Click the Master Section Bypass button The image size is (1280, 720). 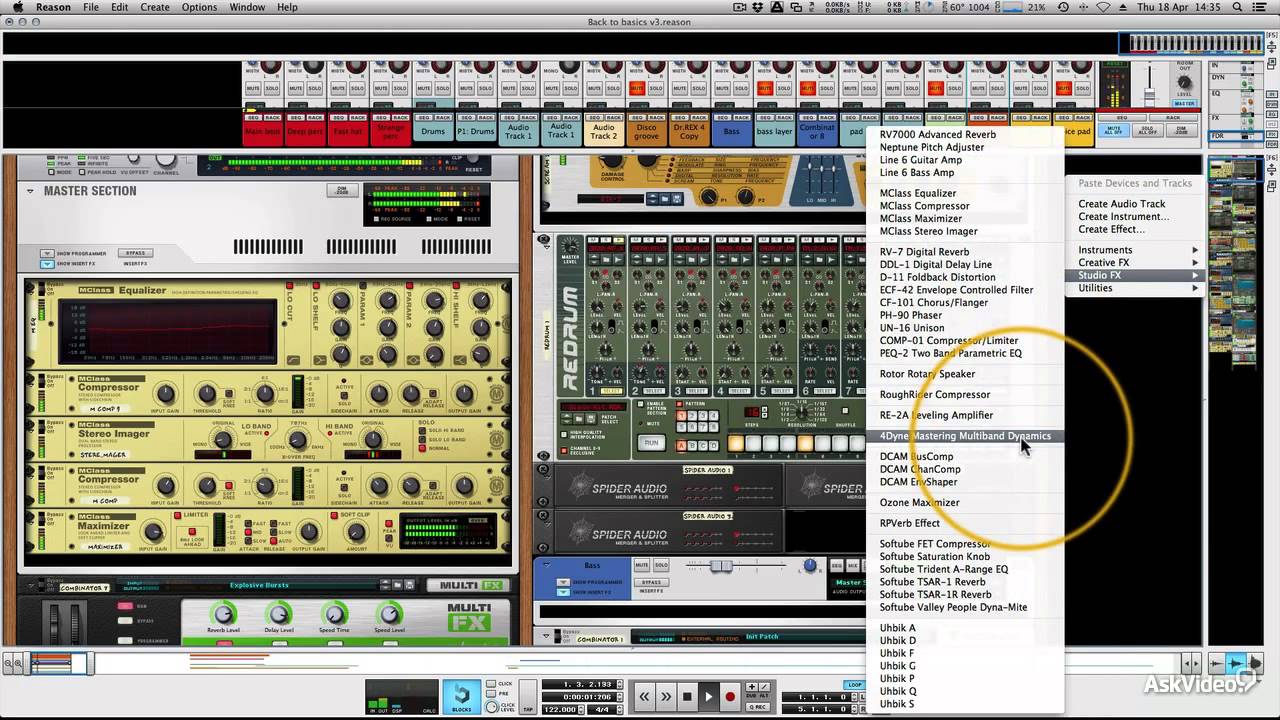coord(135,253)
